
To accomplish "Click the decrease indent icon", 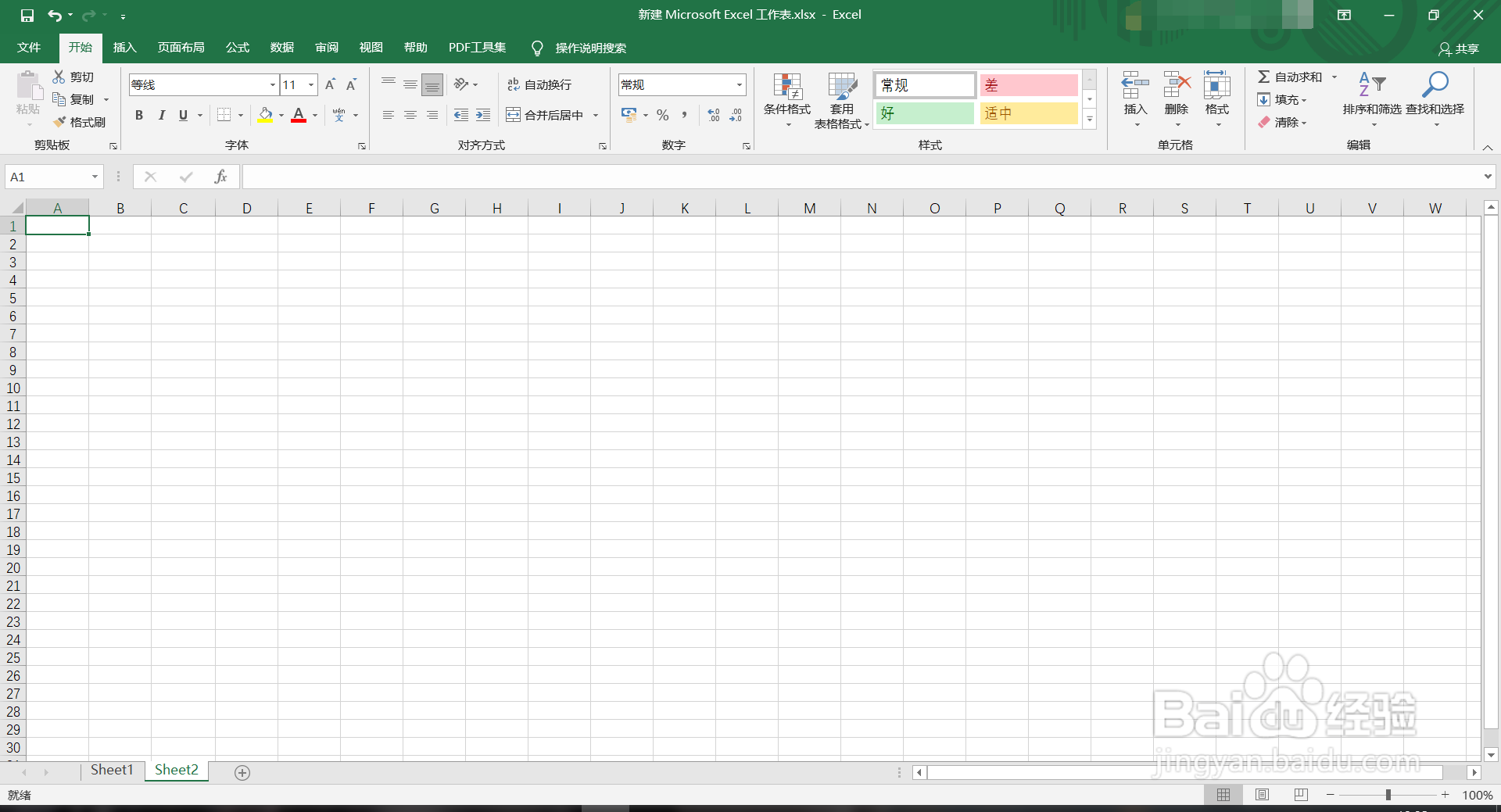I will pyautogui.click(x=461, y=115).
